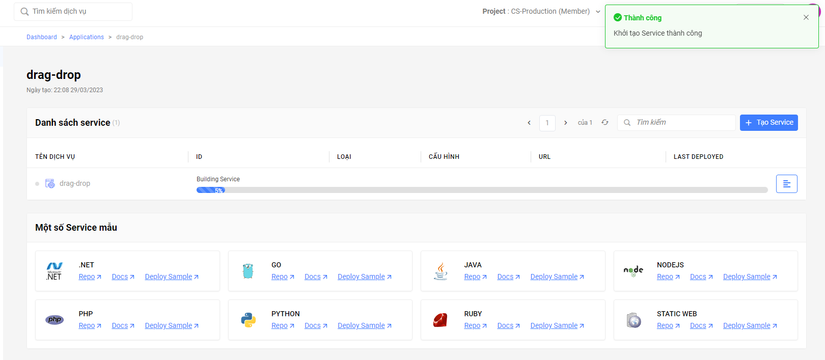Go to previous page arrow

[x=529, y=123]
